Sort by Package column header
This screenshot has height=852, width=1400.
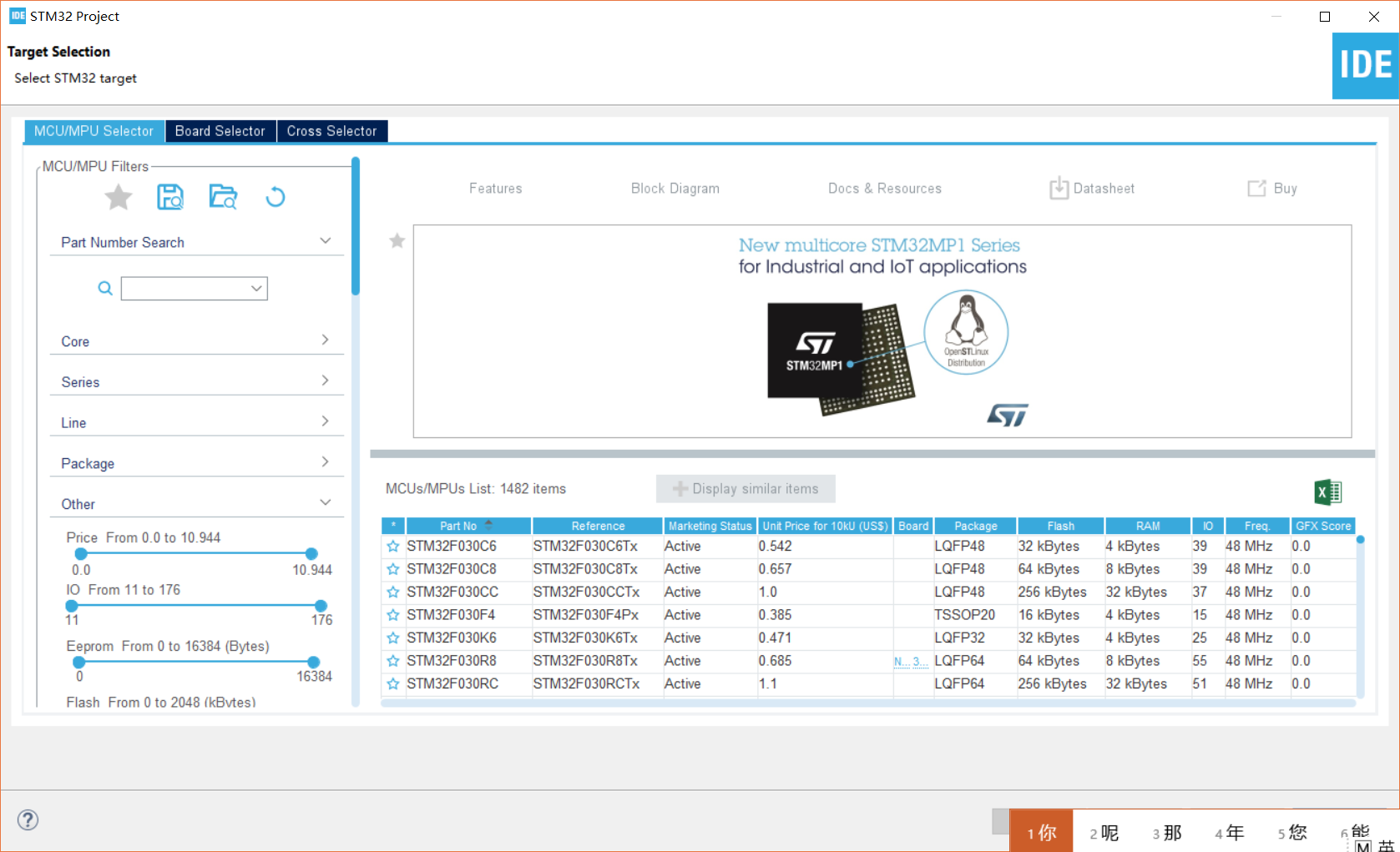click(976, 526)
